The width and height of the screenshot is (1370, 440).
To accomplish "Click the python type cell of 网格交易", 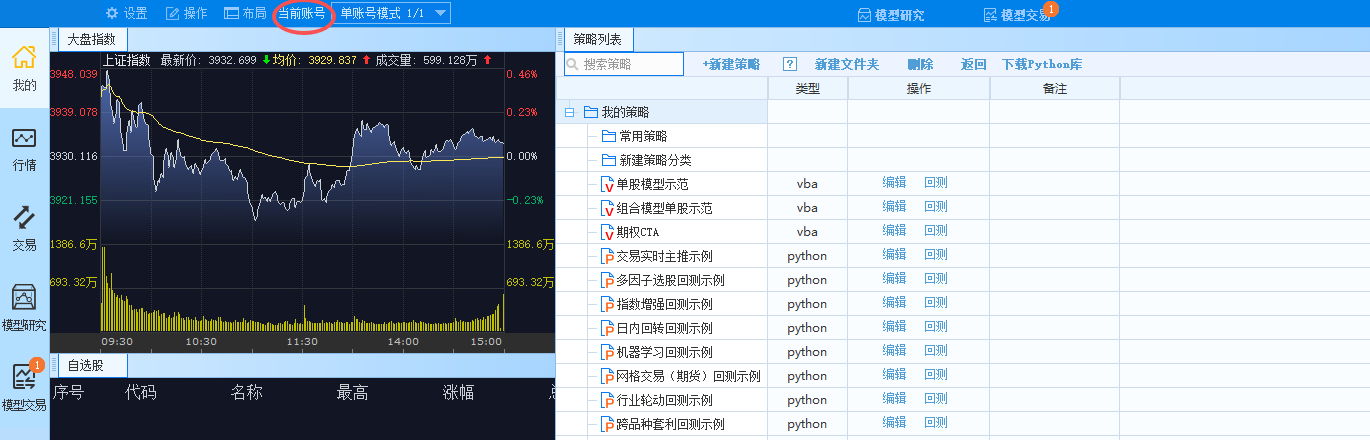I will pos(807,376).
